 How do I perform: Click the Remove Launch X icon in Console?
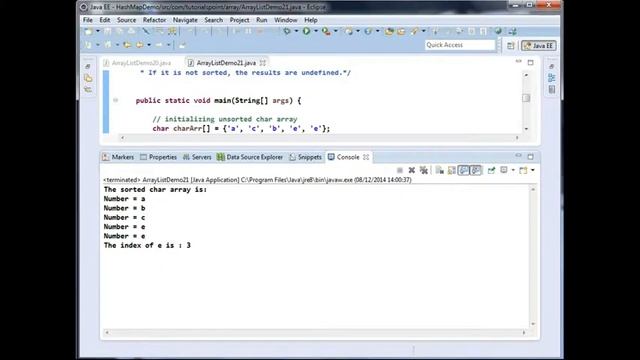pyautogui.click(x=412, y=170)
